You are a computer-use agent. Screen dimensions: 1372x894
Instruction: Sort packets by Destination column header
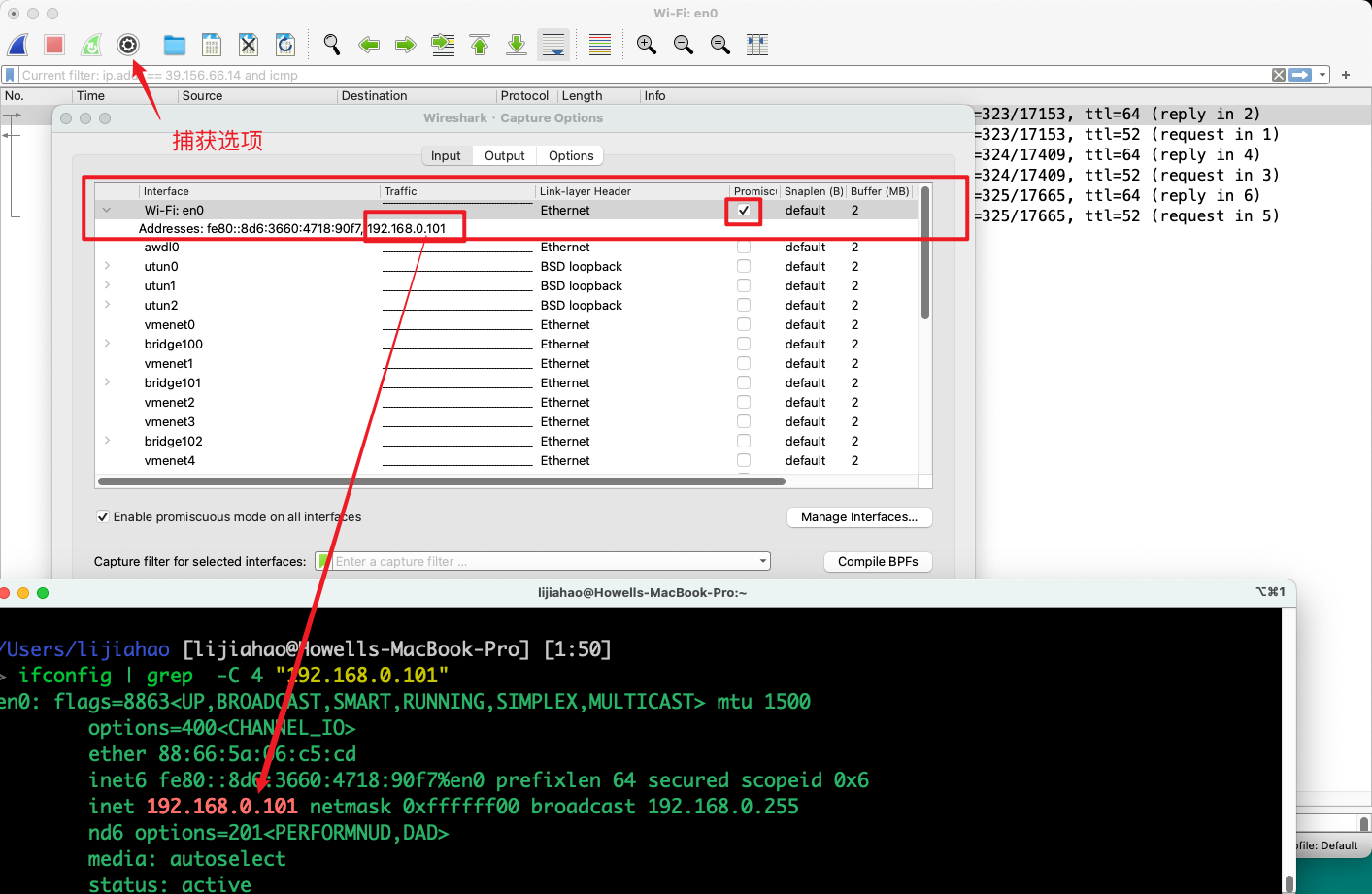416,96
